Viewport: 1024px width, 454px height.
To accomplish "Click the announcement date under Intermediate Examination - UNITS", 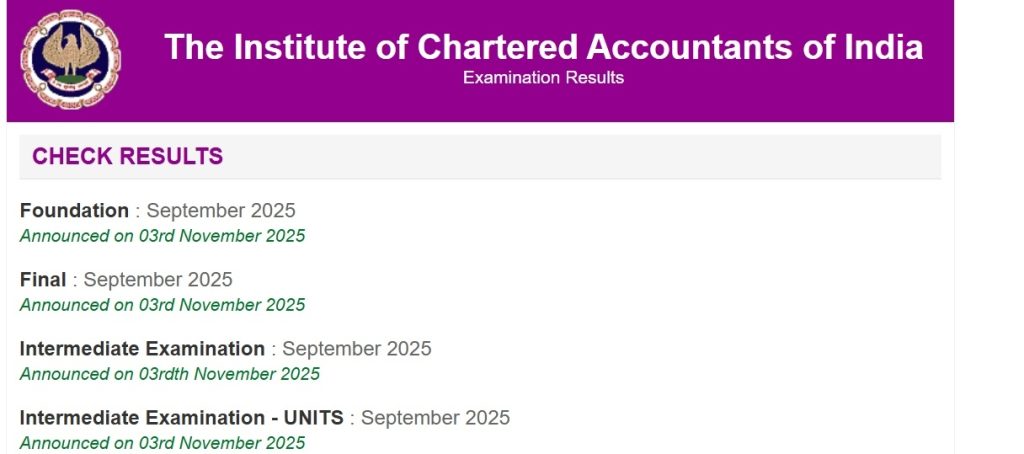I will point(162,442).
